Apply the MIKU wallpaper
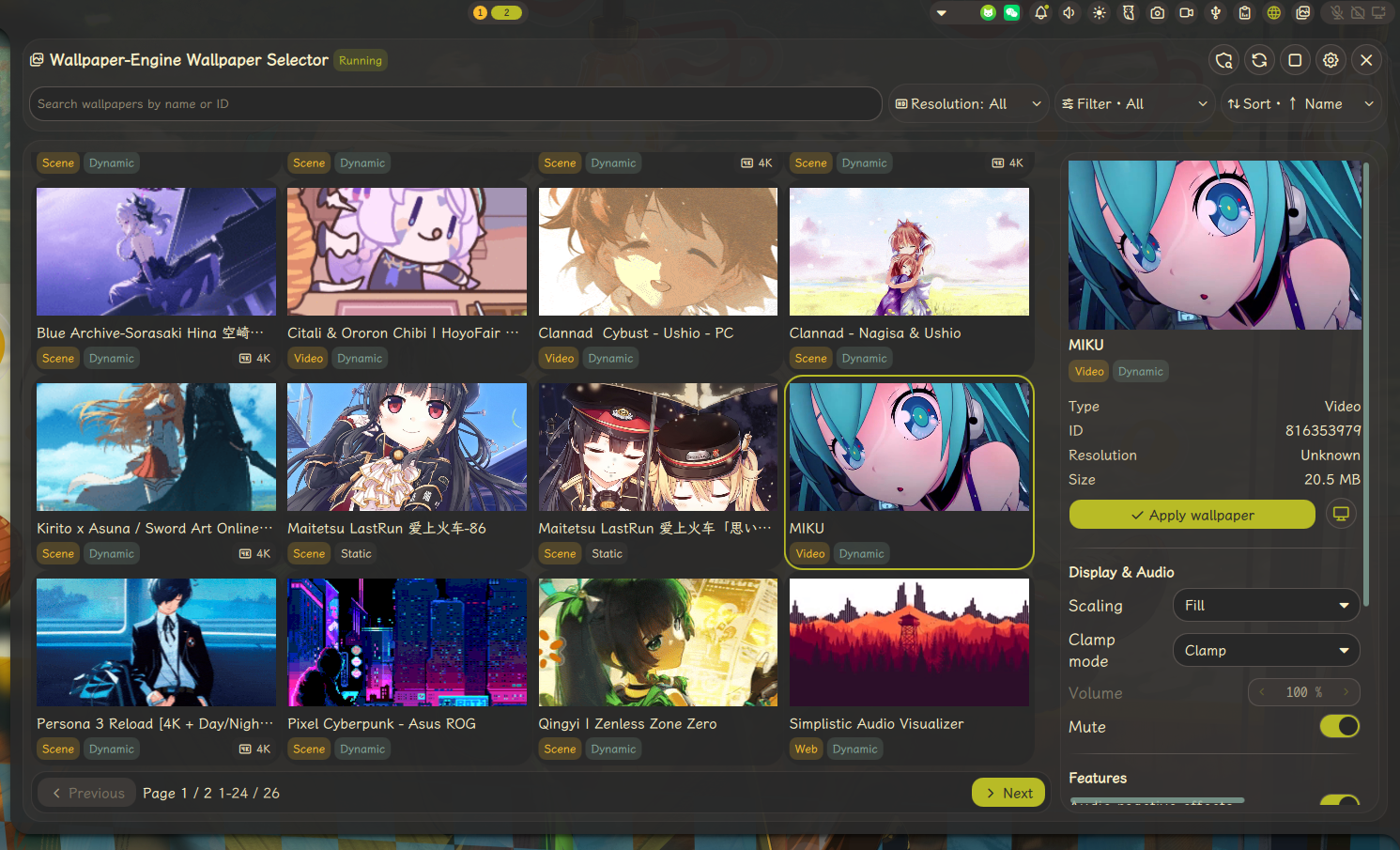1400x850 pixels. click(x=1192, y=514)
